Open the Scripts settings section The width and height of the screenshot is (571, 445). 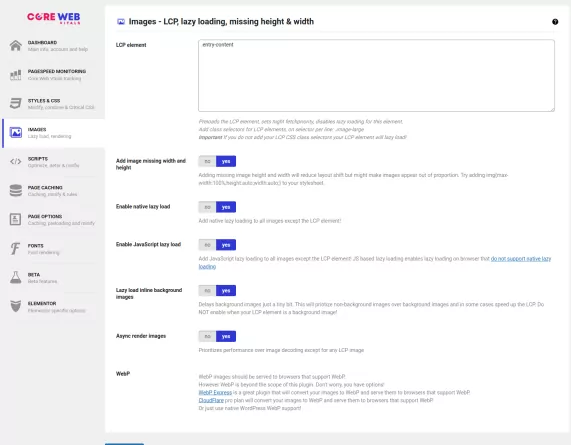53,162
